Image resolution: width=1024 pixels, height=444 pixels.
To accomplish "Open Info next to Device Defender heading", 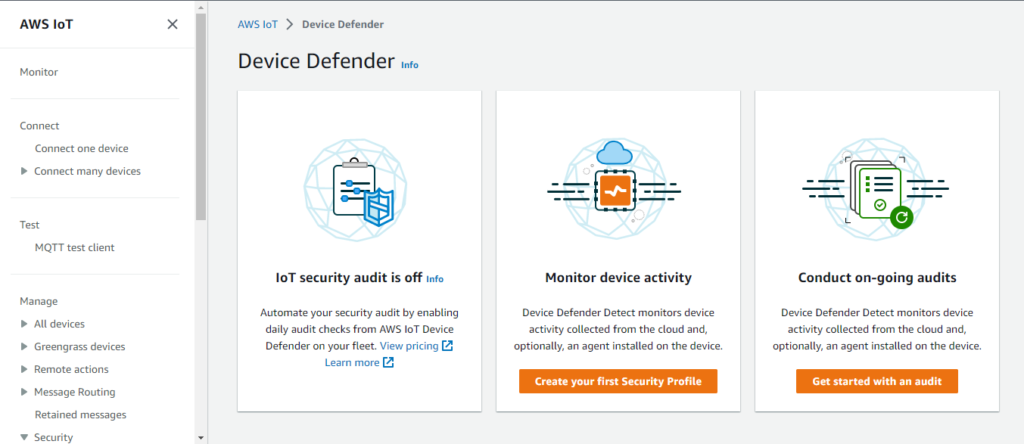I will click(x=409, y=65).
